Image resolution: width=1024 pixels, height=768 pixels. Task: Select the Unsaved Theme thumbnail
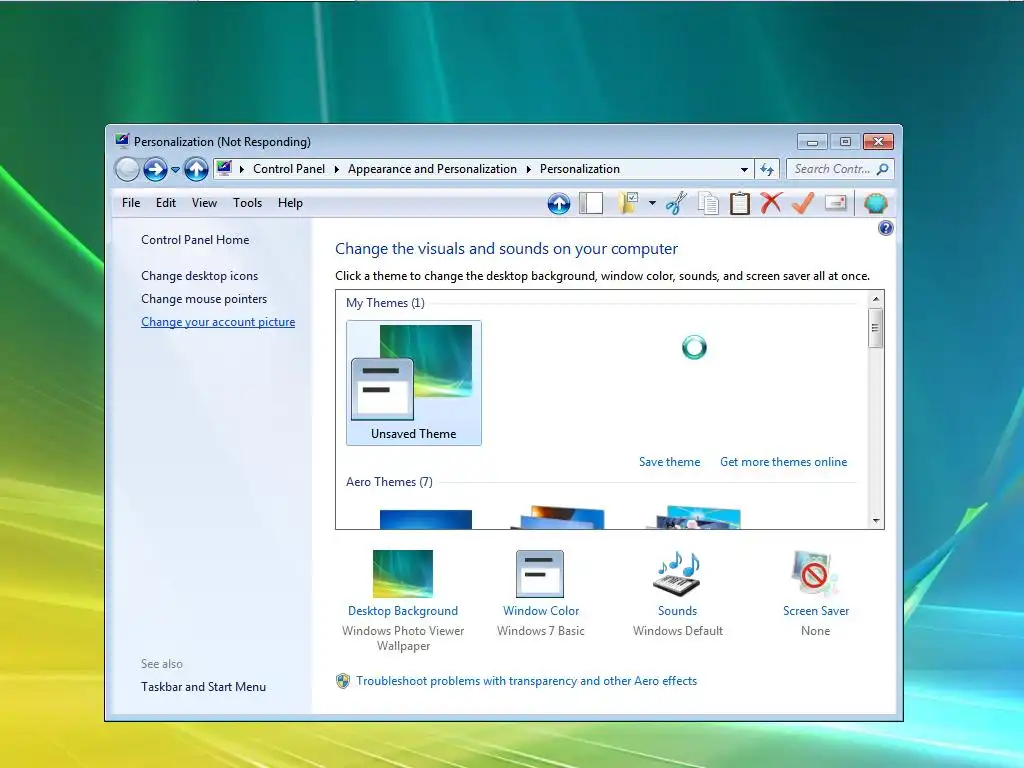(413, 383)
